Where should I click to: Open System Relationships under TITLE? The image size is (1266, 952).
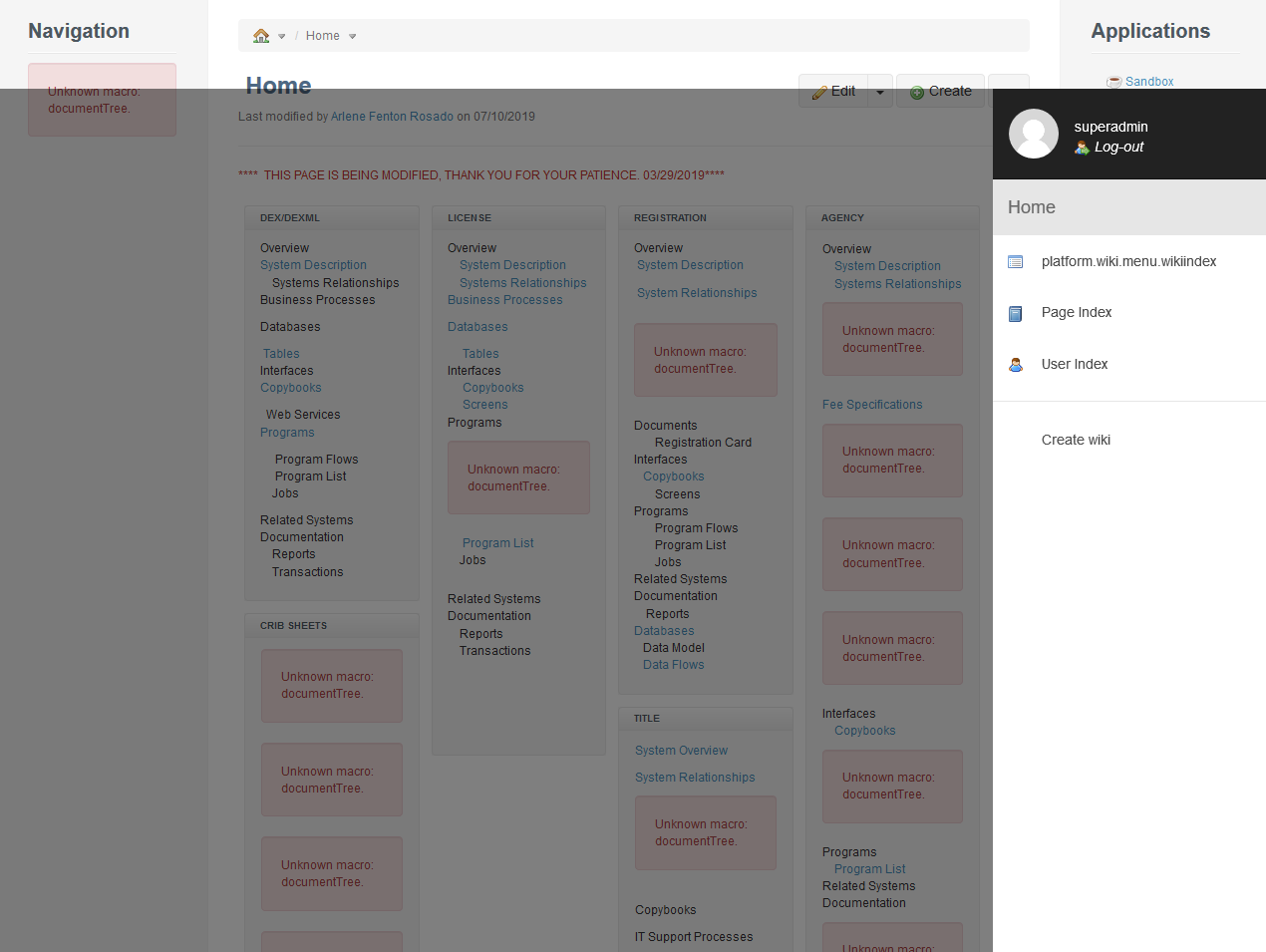click(x=695, y=778)
